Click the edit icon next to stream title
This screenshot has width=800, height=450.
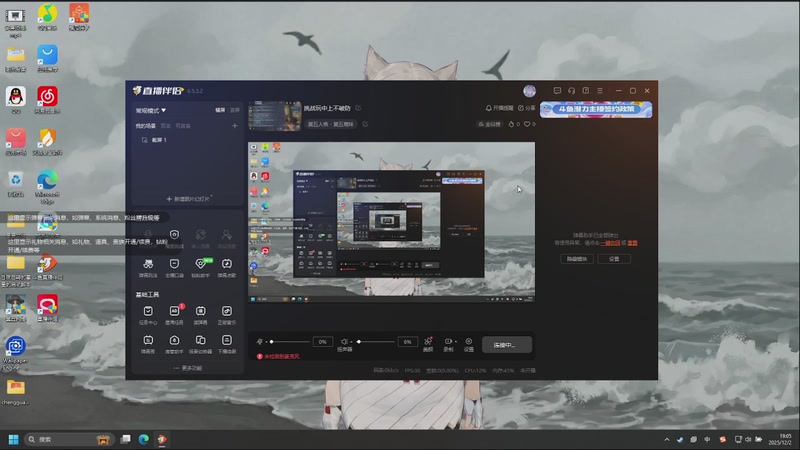tap(358, 108)
